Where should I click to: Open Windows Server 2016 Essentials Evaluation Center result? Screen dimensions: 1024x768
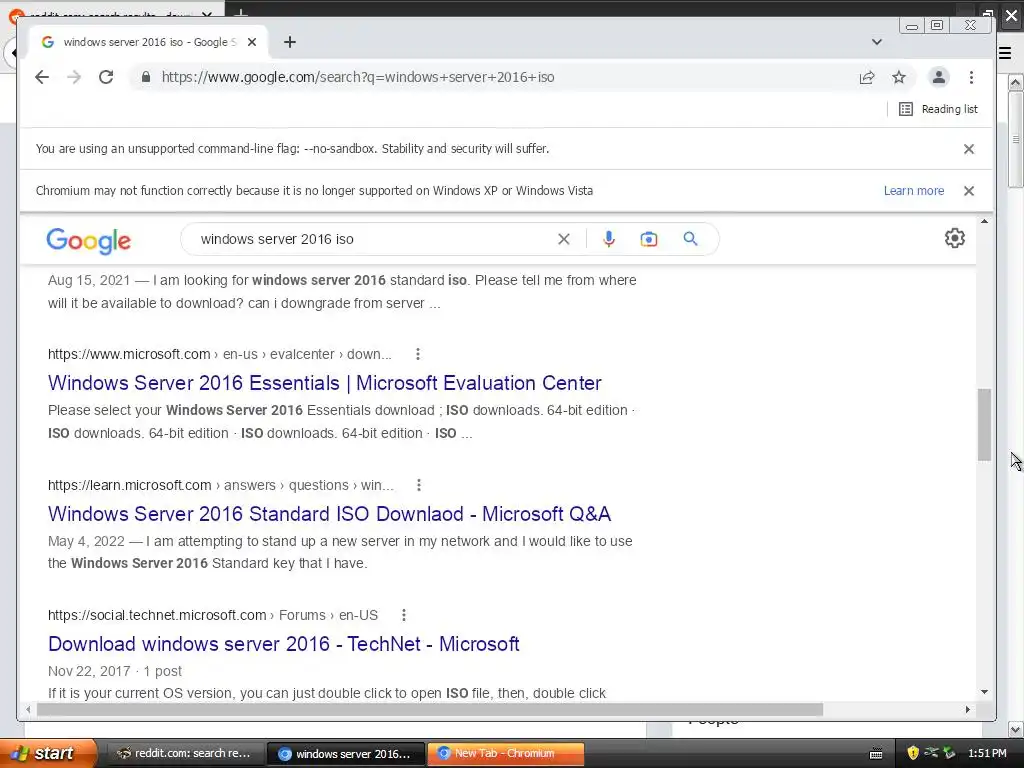[325, 383]
